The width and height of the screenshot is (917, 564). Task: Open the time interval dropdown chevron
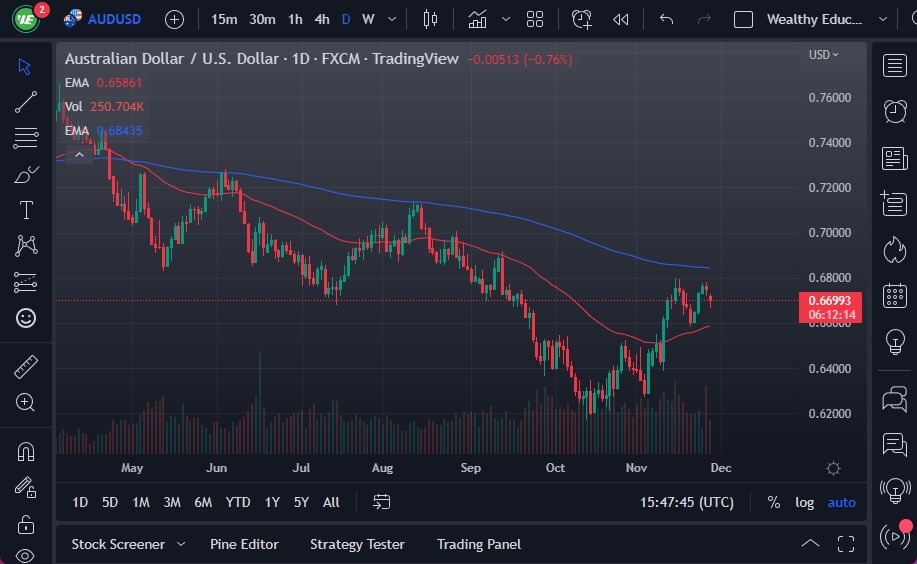391,19
